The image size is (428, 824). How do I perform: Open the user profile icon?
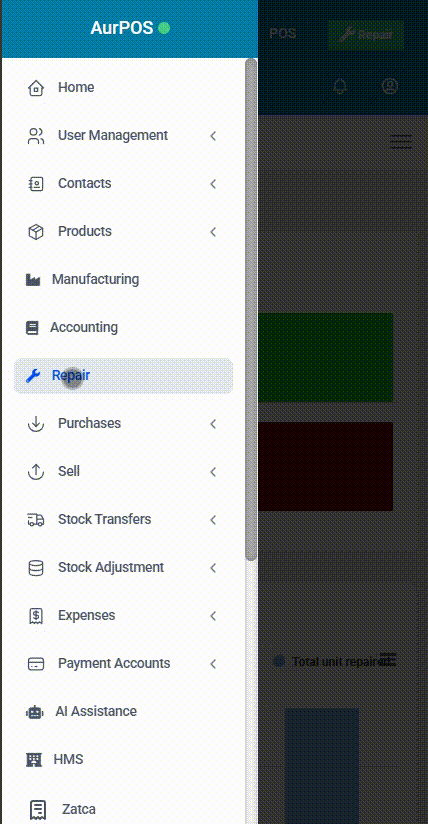click(390, 86)
